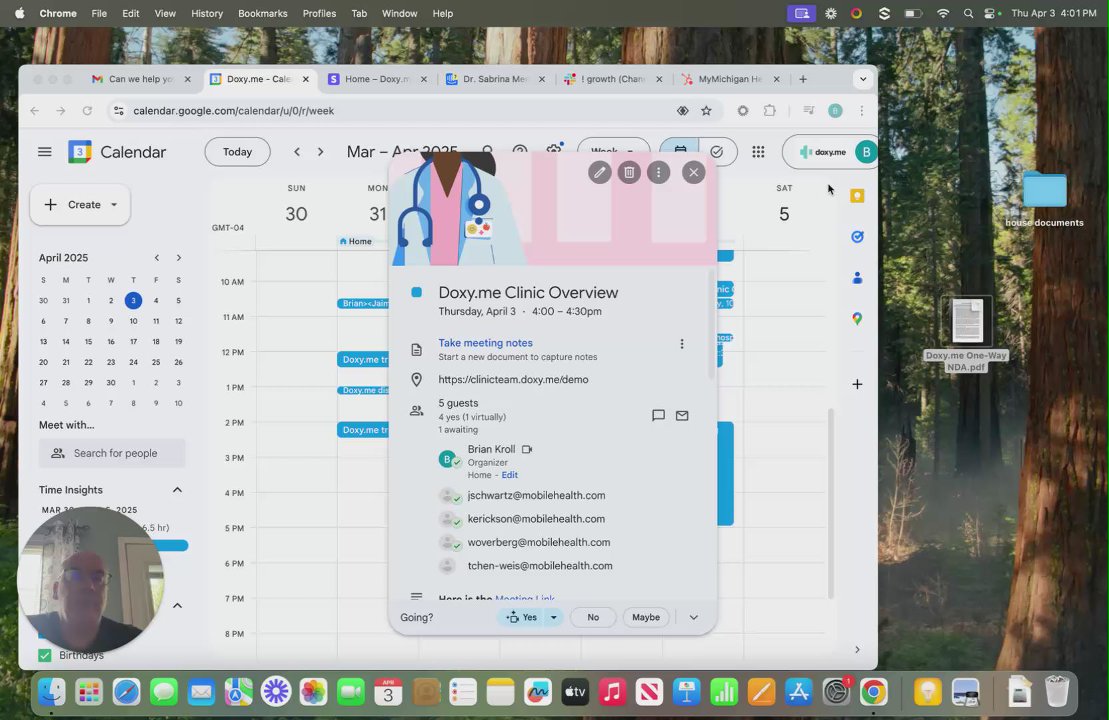1109x720 pixels.
Task: Select guest jschwartz@mobilehealth.com
Action: (536, 495)
